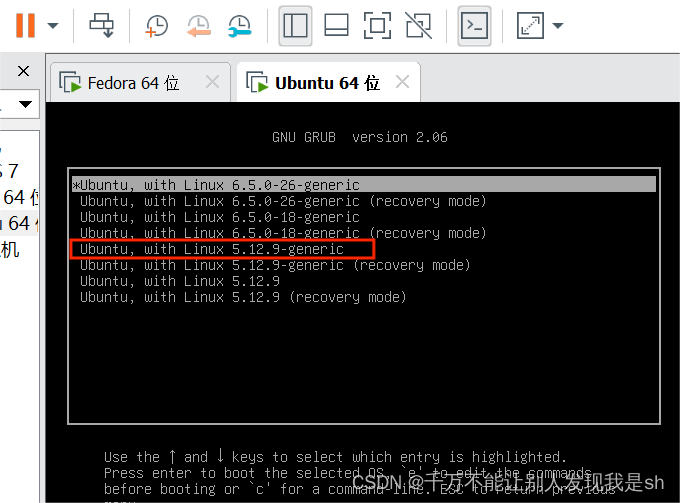Close the Ubuntu 64 位 tab
The image size is (680, 503).
coord(402,82)
